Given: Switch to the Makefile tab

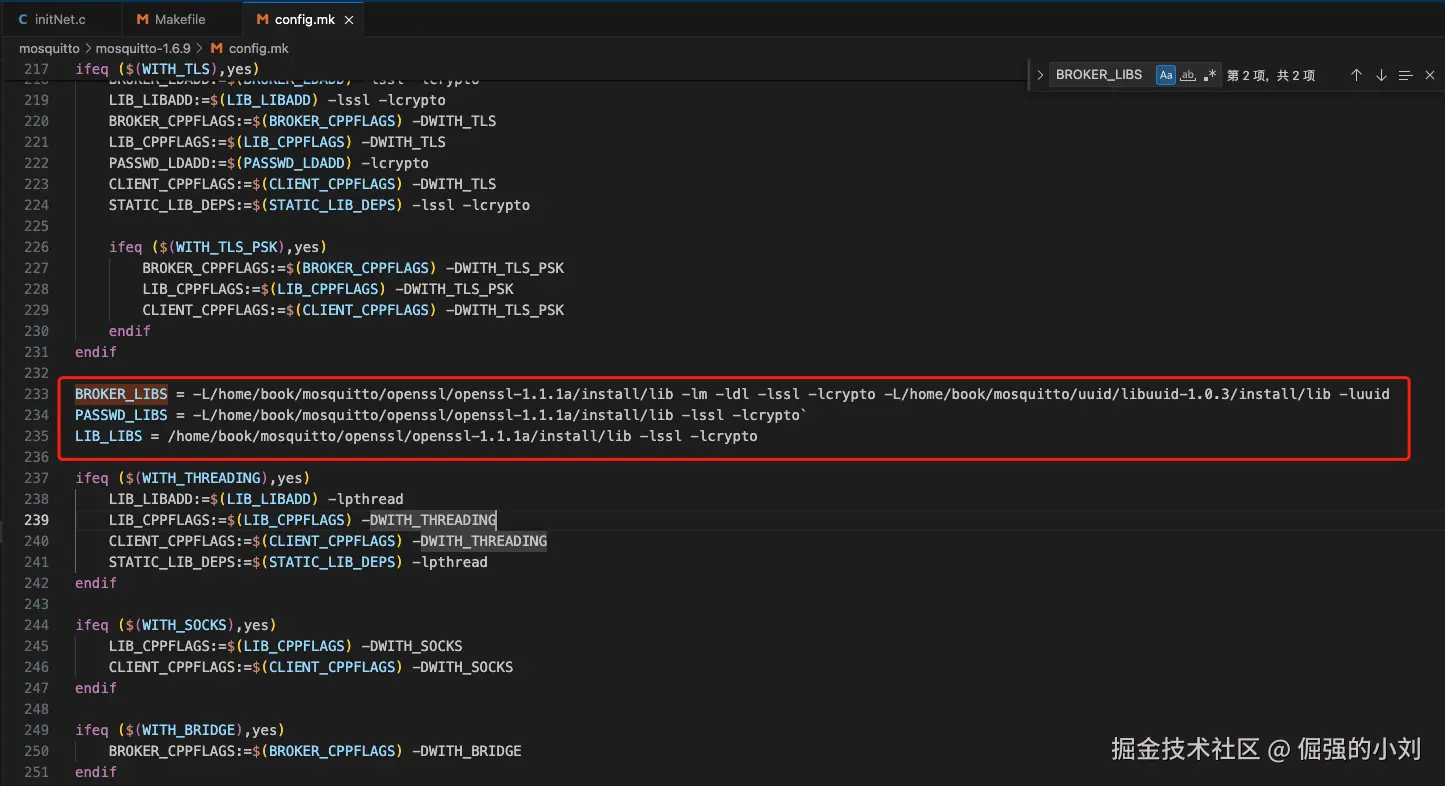Looking at the screenshot, I should tap(181, 19).
